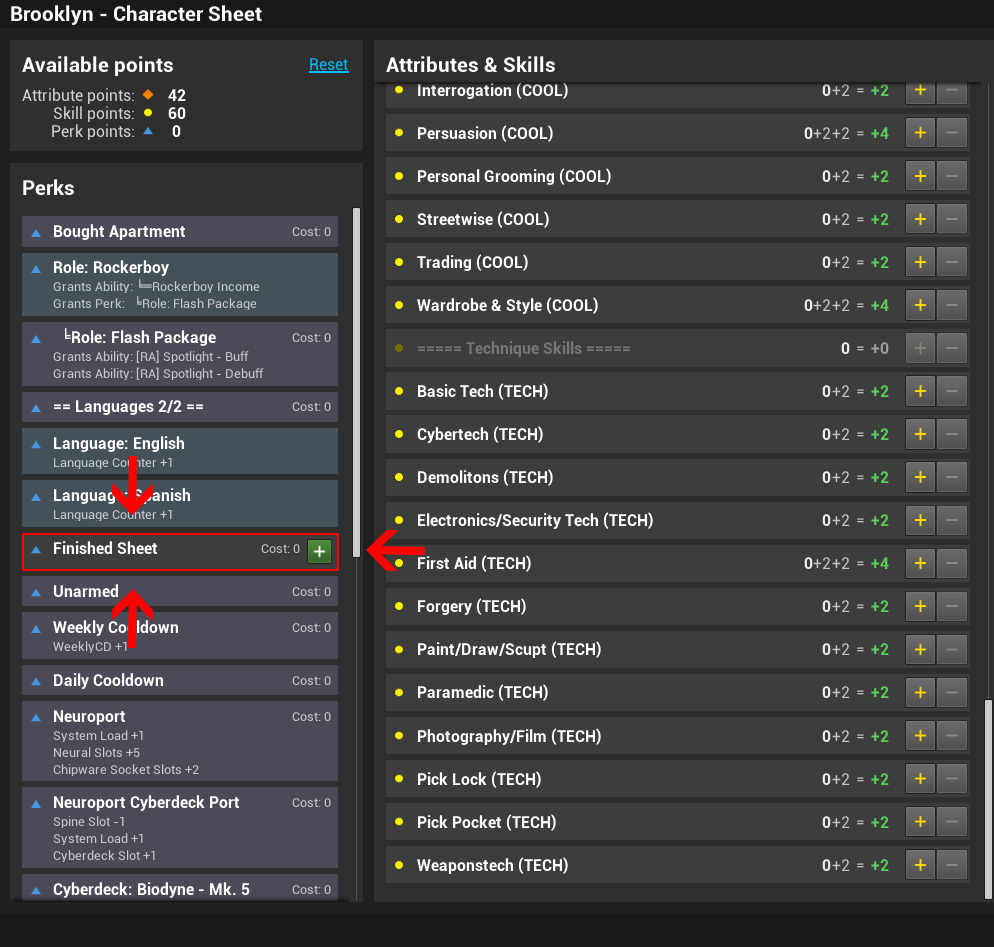Increase Weaponstech (TECH) skill
994x947 pixels.
(x=920, y=865)
